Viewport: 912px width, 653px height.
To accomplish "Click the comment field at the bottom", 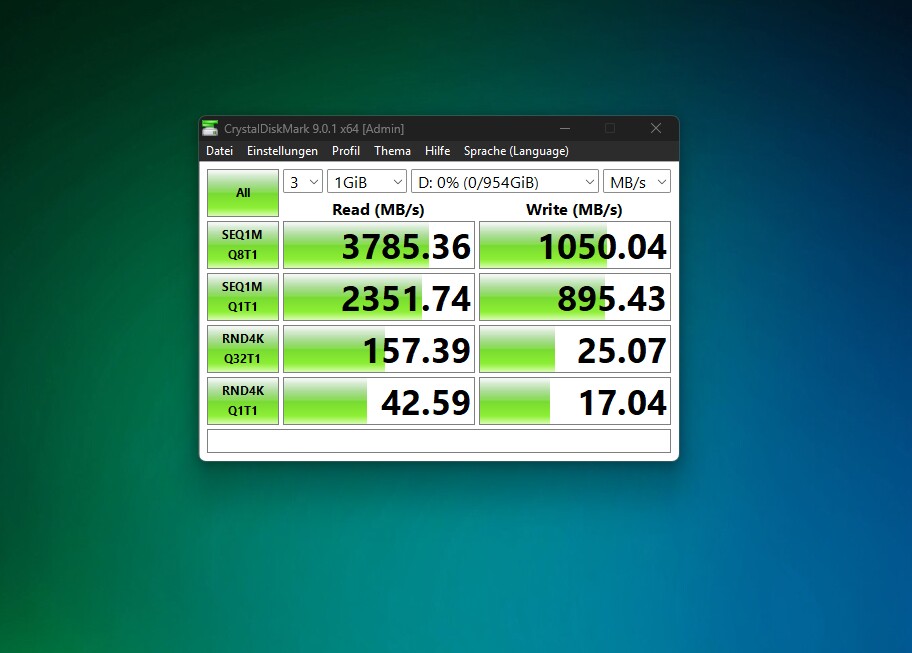I will (438, 440).
